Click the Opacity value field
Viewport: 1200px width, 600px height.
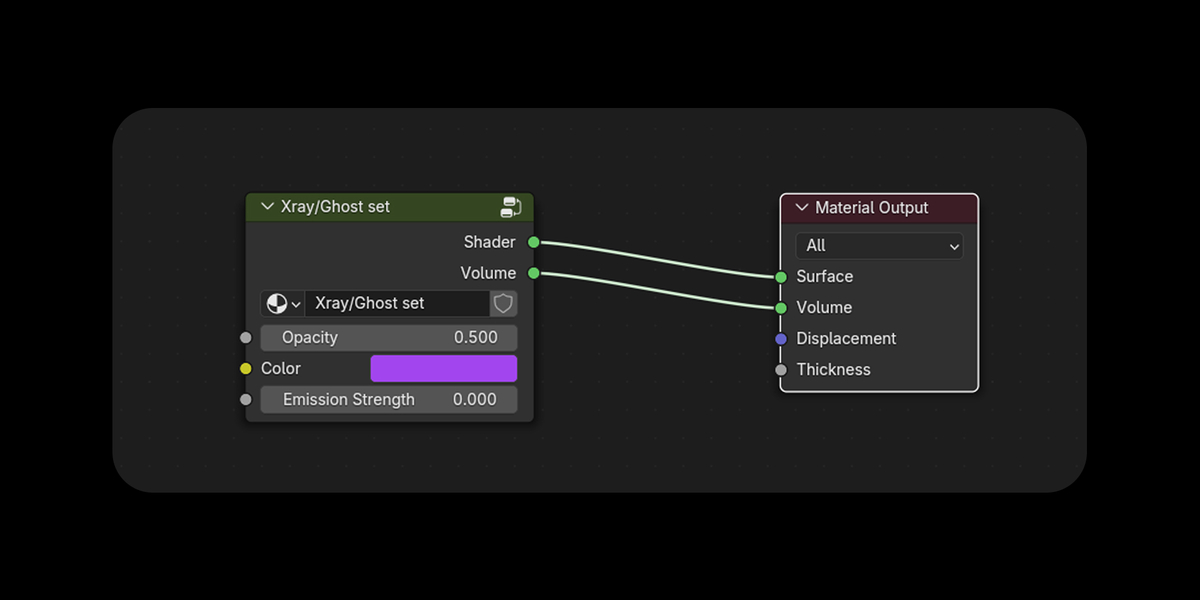point(389,337)
